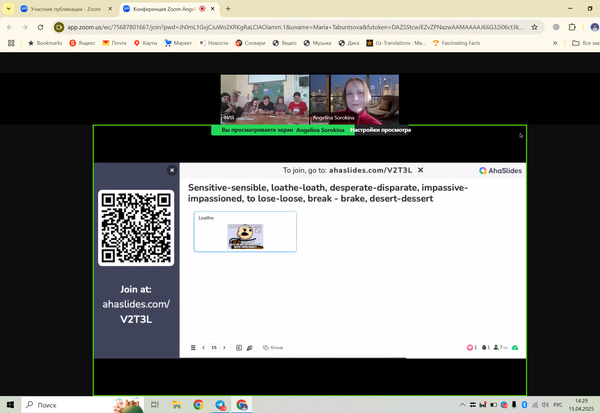Click the Group icon in slide toolbar
600x413 pixels.
273,347
